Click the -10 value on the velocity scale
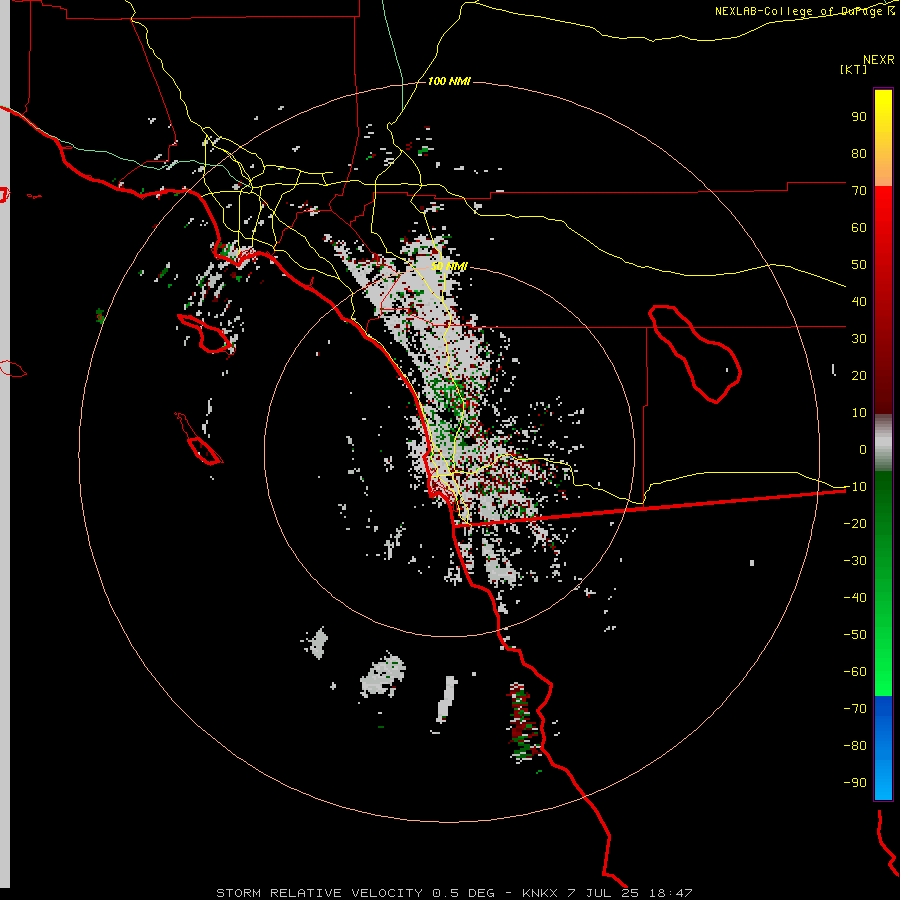 855,487
